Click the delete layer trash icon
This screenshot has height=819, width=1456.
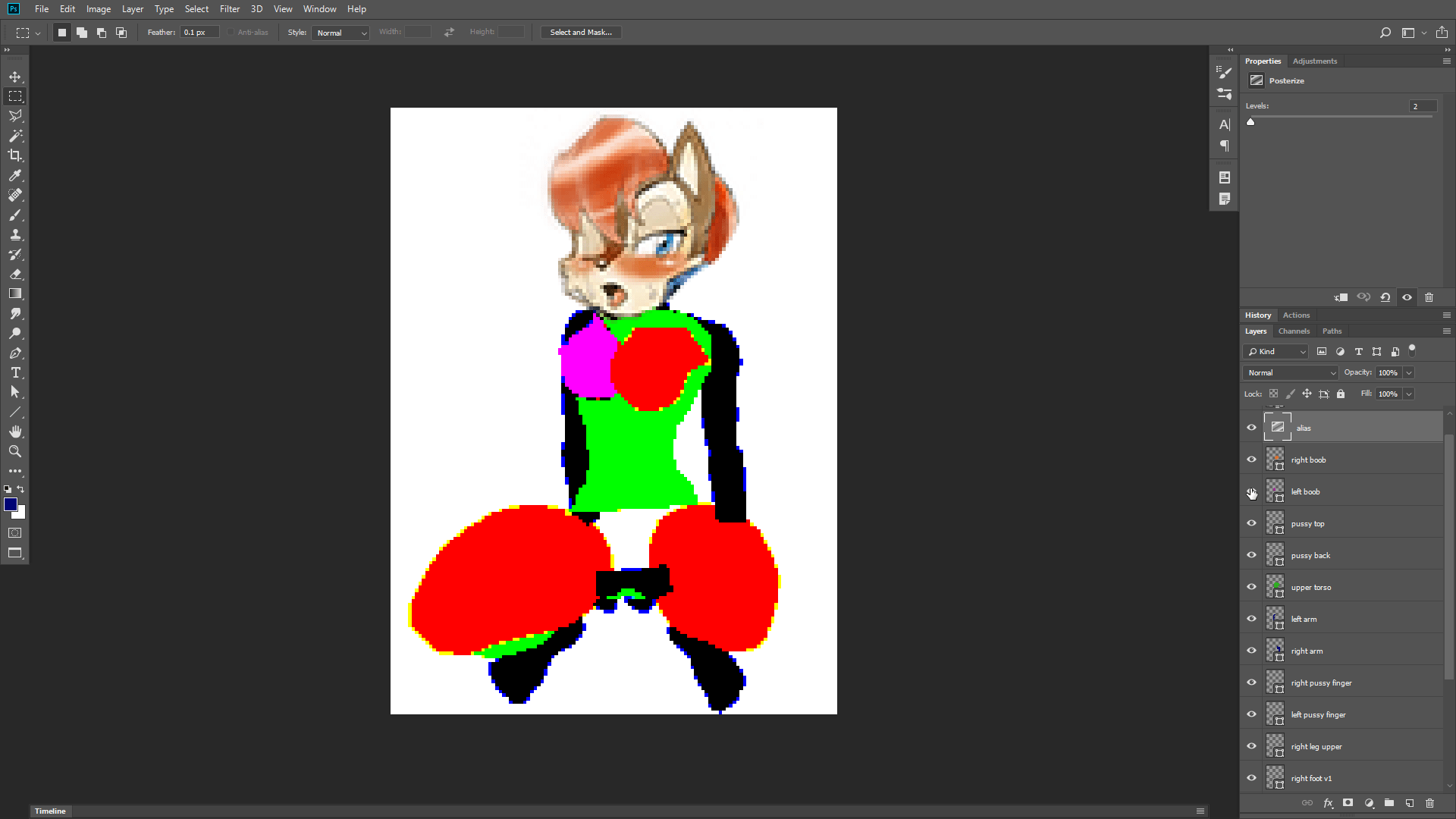point(1429,803)
